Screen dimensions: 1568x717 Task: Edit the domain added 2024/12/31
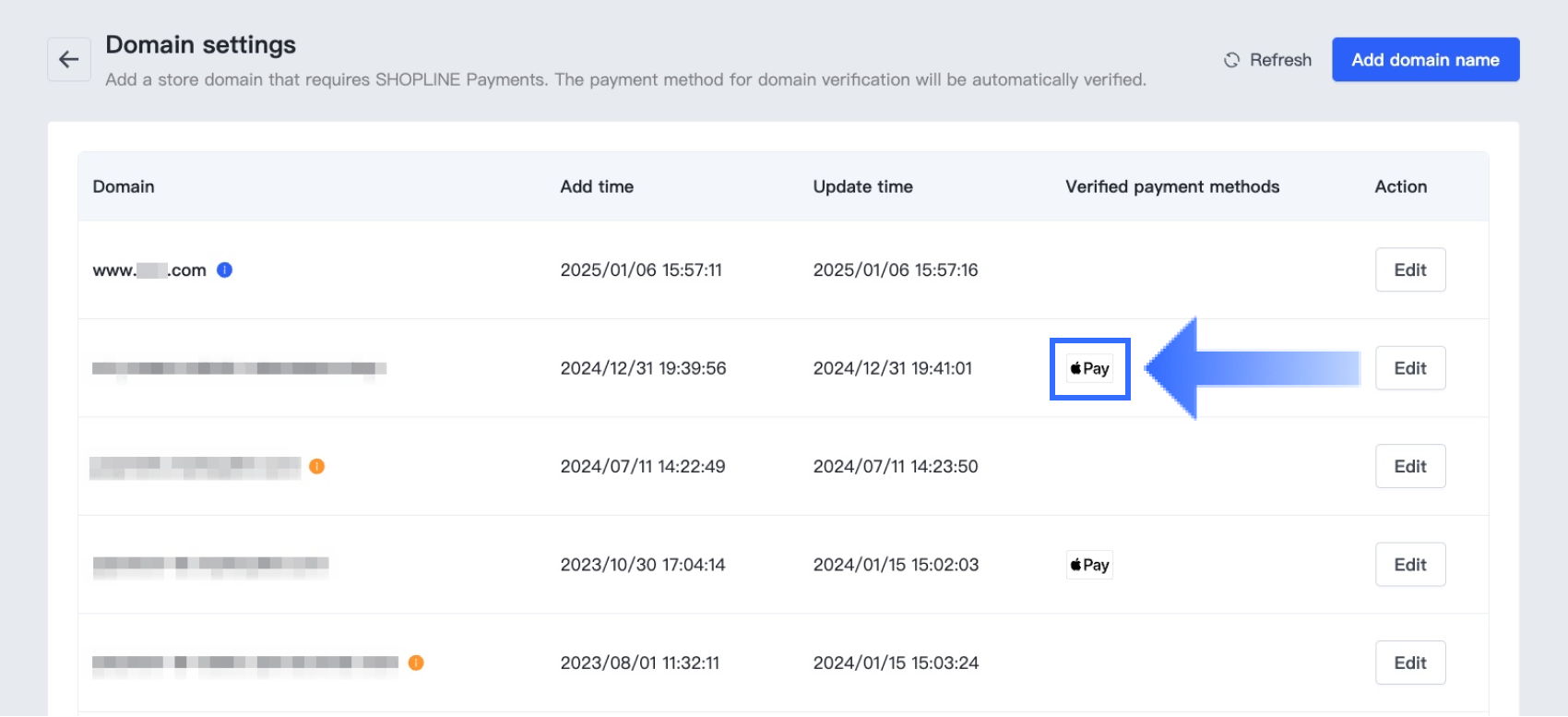coord(1409,368)
